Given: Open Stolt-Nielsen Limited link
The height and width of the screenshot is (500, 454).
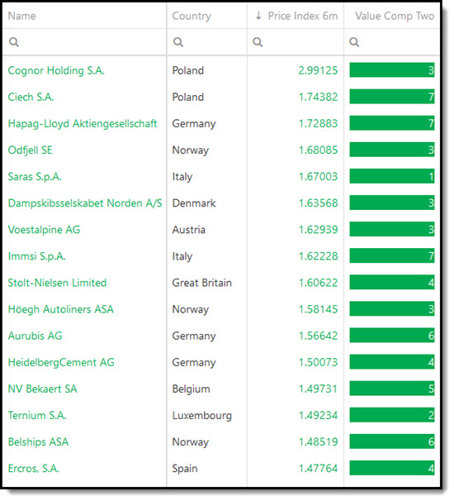Looking at the screenshot, I should 57,283.
